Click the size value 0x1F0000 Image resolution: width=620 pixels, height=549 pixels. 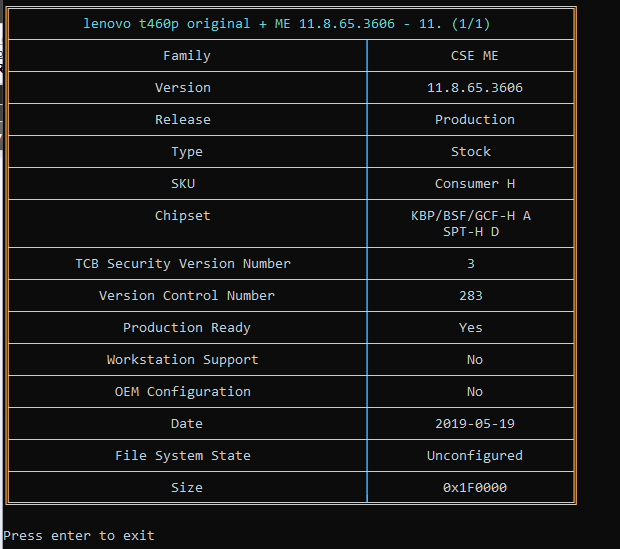click(474, 488)
